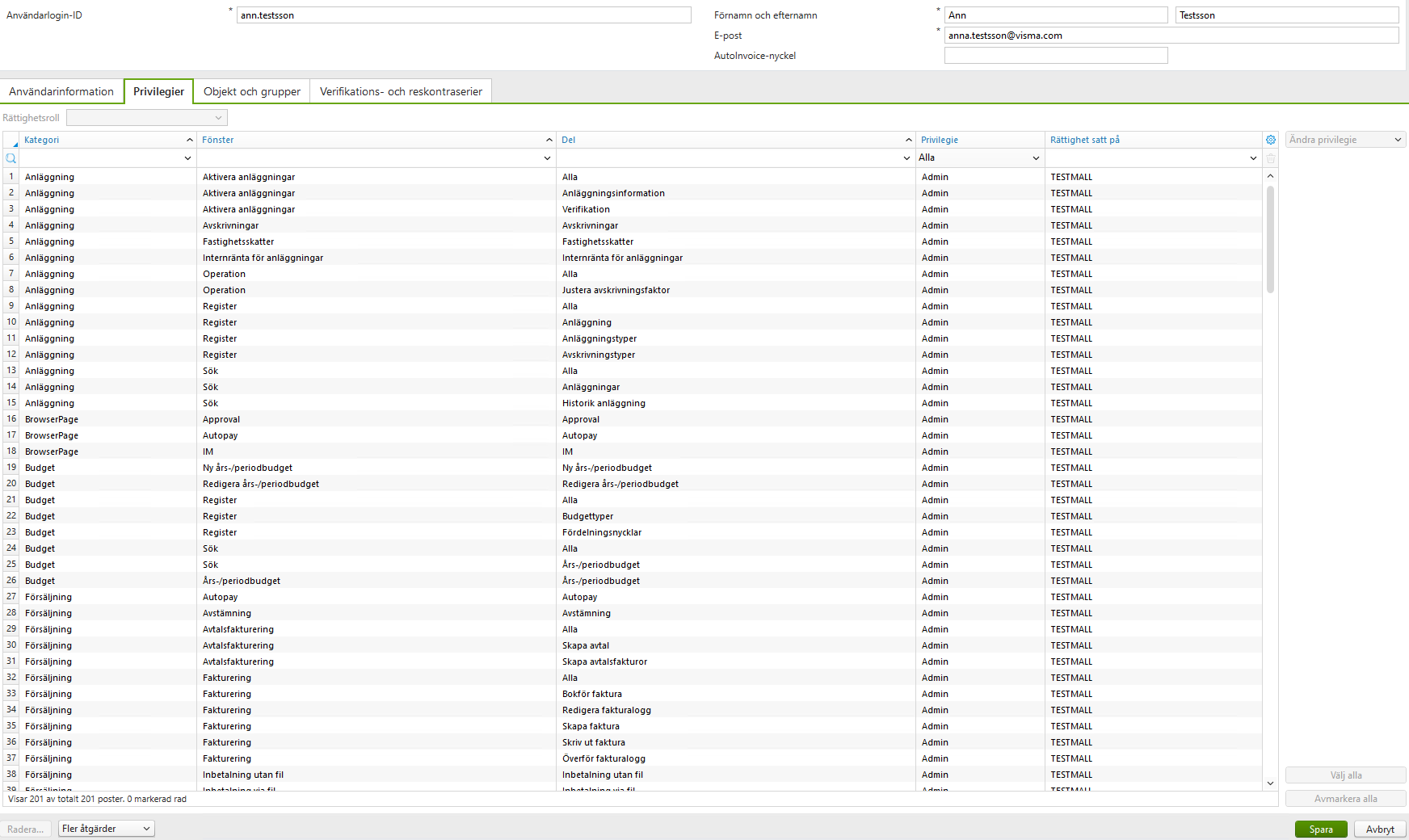Click the scroll-down arrow on the table scrollbar

[x=1270, y=783]
